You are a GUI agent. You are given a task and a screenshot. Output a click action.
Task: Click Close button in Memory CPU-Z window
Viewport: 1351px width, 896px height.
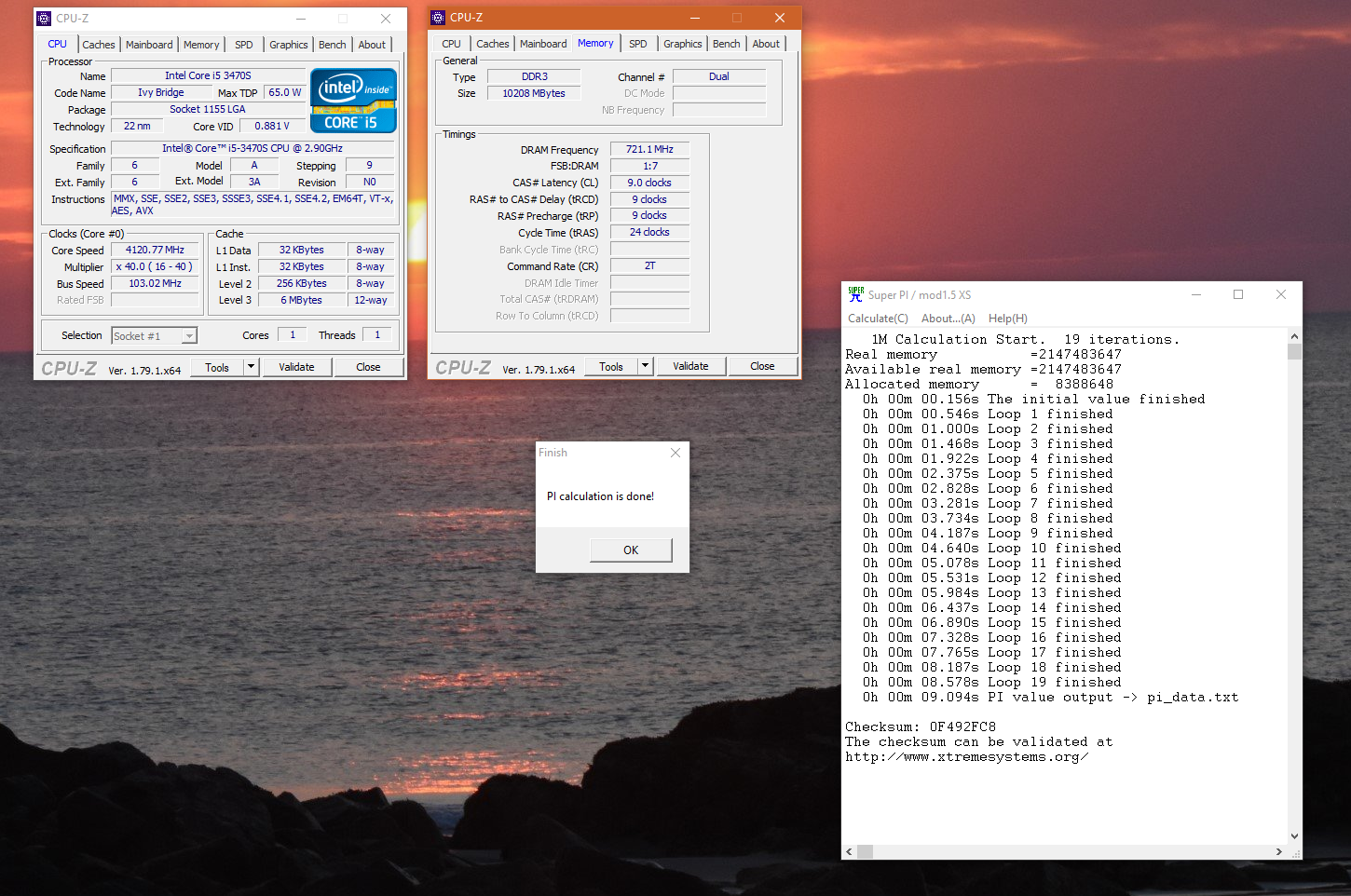[x=762, y=366]
